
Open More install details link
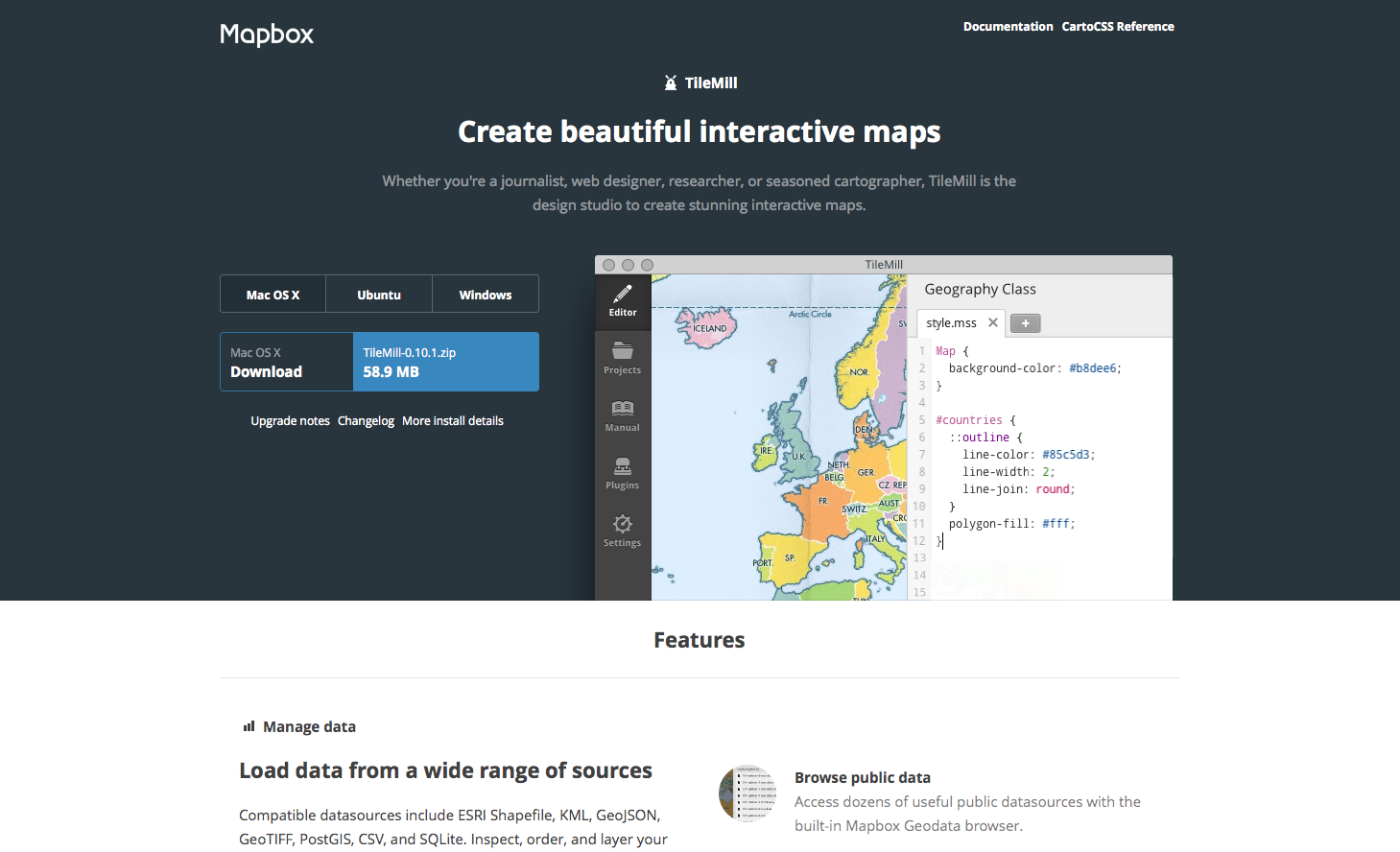(x=453, y=421)
